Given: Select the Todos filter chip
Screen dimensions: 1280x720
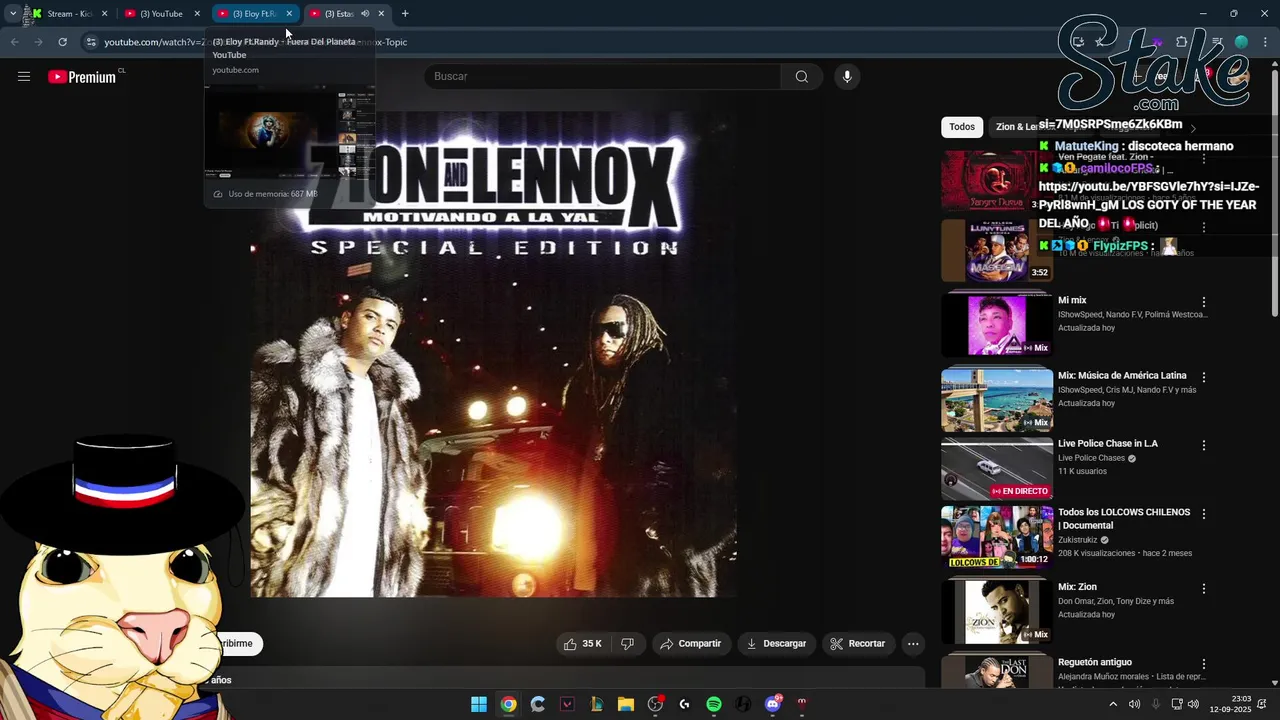Looking at the screenshot, I should pyautogui.click(x=962, y=127).
